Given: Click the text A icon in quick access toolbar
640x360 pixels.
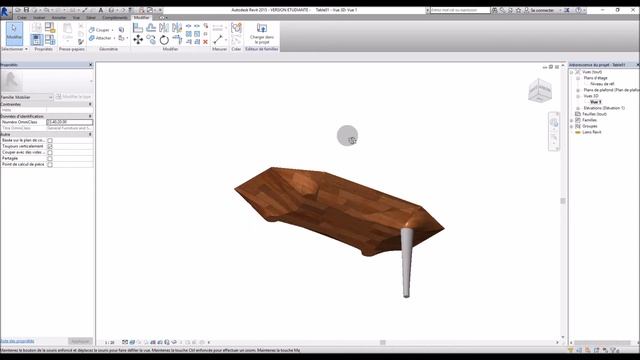Looking at the screenshot, I should (101, 10).
